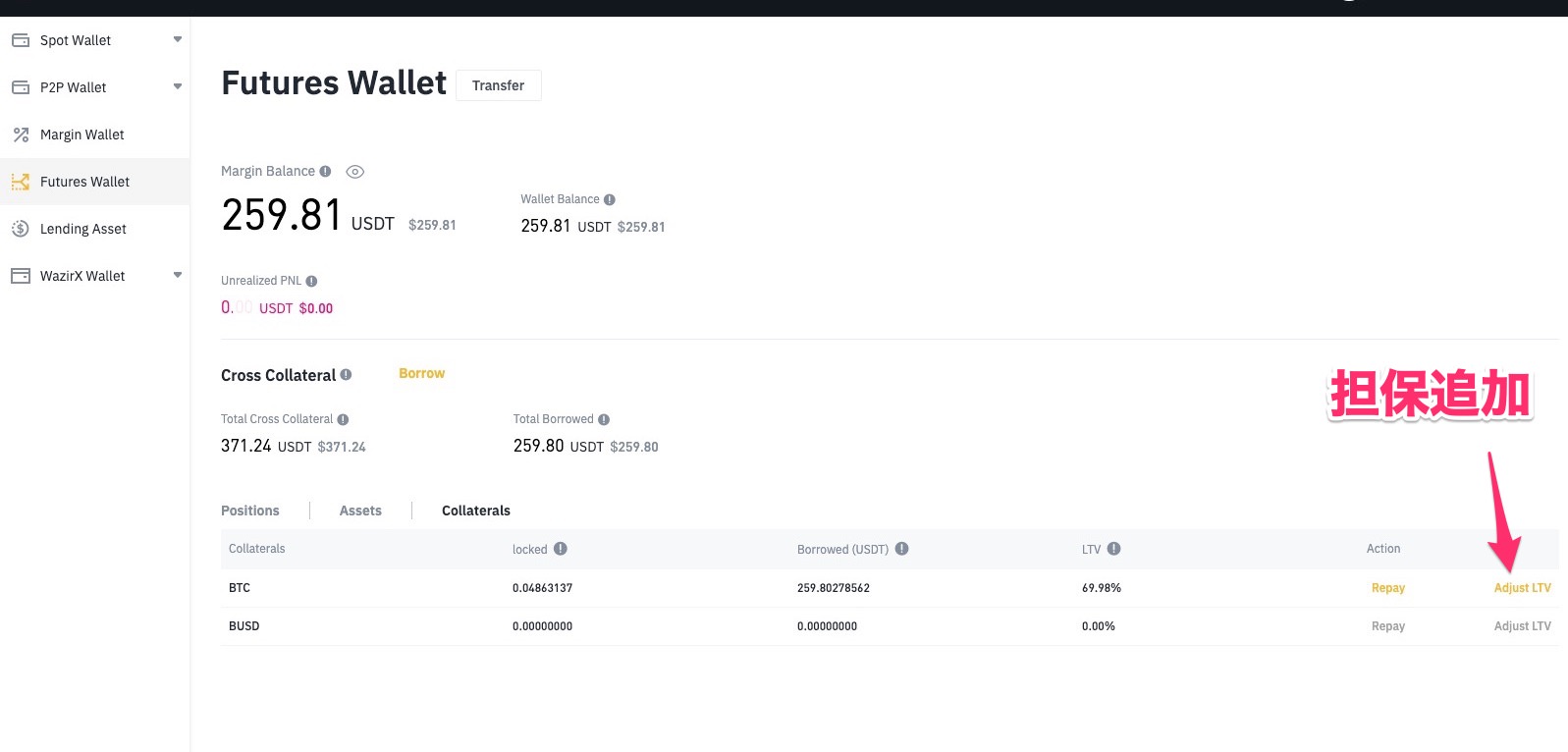Click the Transfer button
Screen dimensions: 1568x752
pyautogui.click(x=498, y=85)
